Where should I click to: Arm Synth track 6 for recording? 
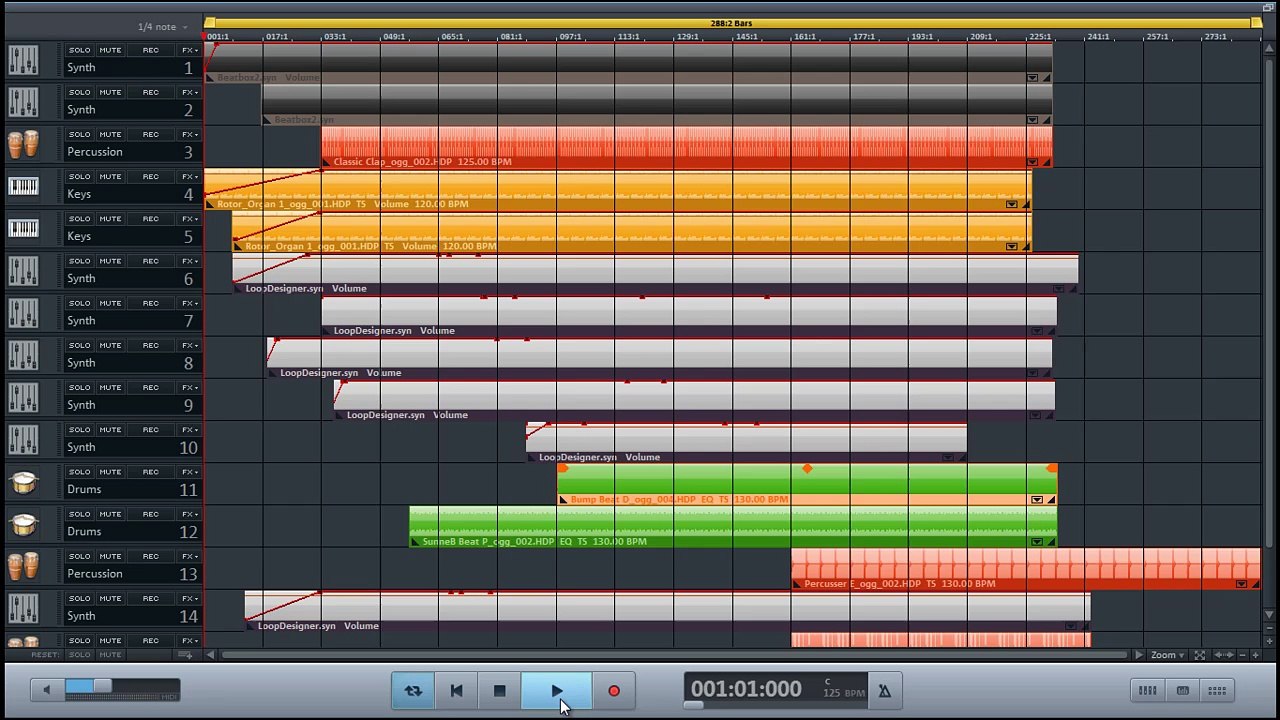[150, 261]
